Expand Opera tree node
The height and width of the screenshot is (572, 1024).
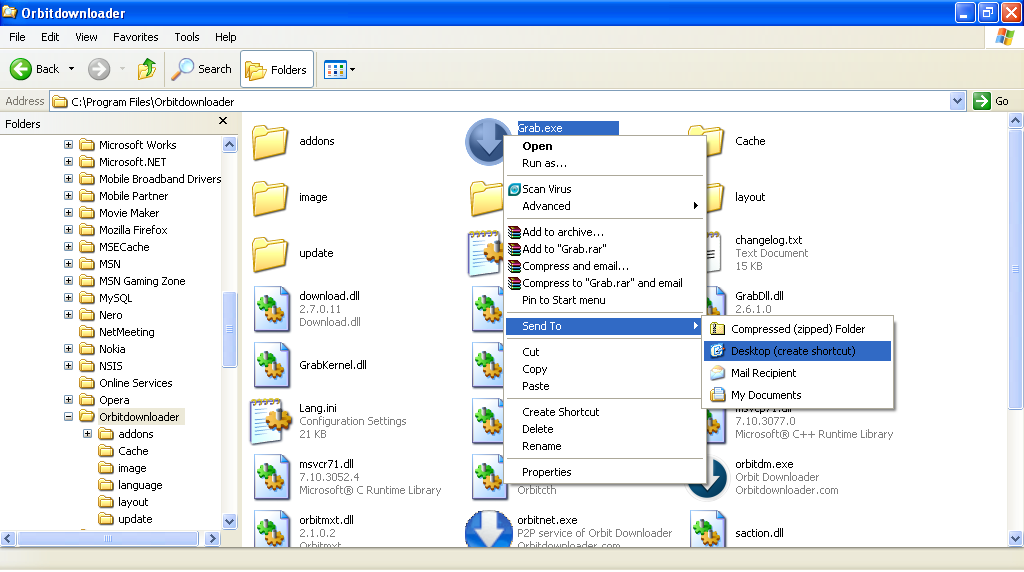[x=69, y=400]
